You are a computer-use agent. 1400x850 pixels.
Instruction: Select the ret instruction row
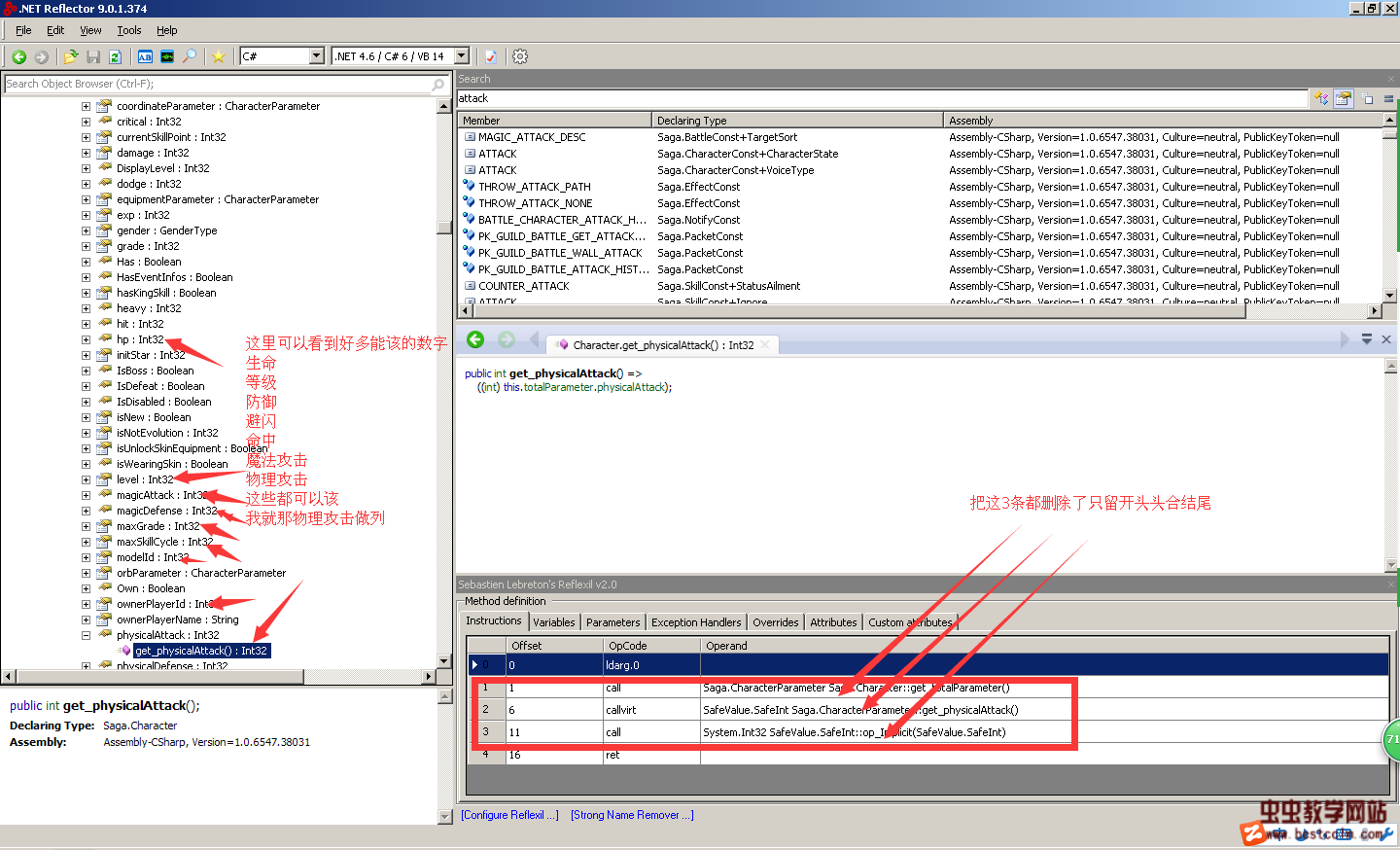click(x=927, y=755)
